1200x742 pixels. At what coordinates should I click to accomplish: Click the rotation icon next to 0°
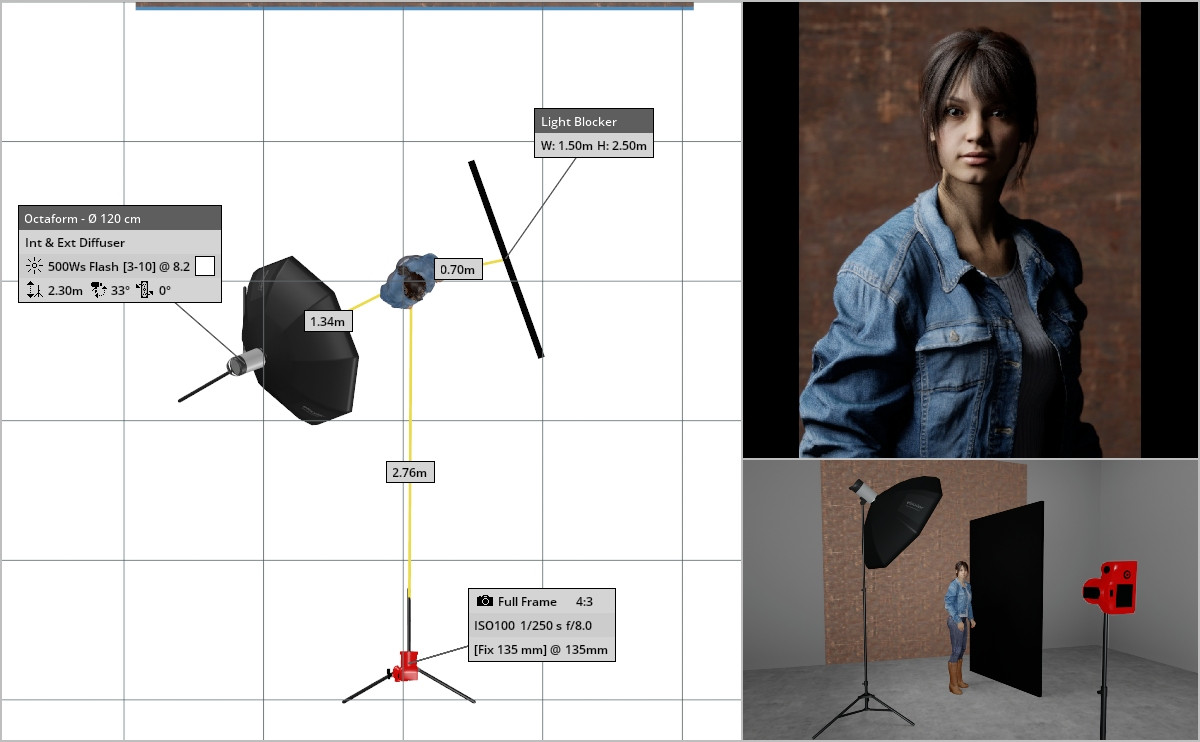pyautogui.click(x=145, y=291)
